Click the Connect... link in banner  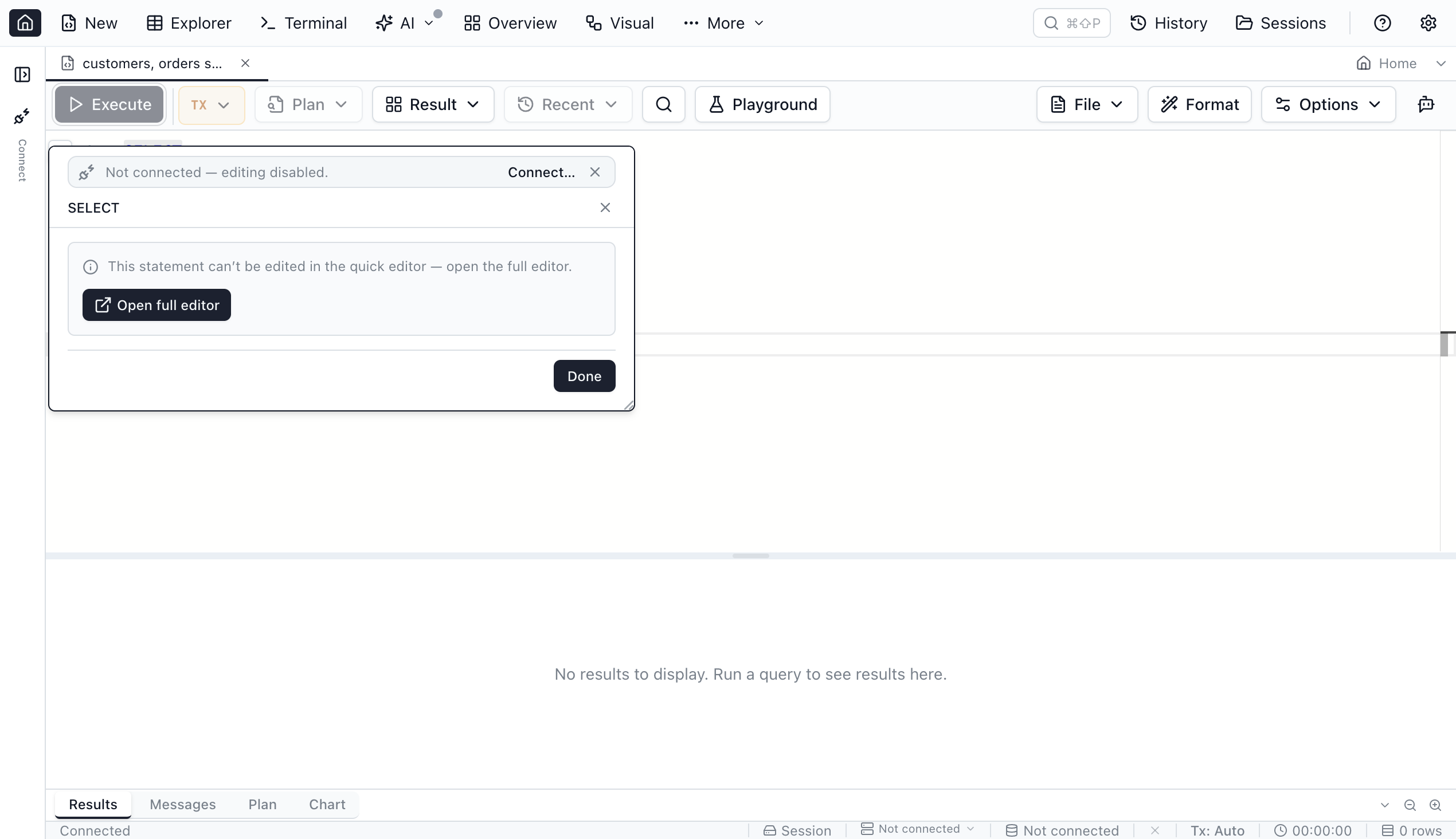[x=541, y=172]
